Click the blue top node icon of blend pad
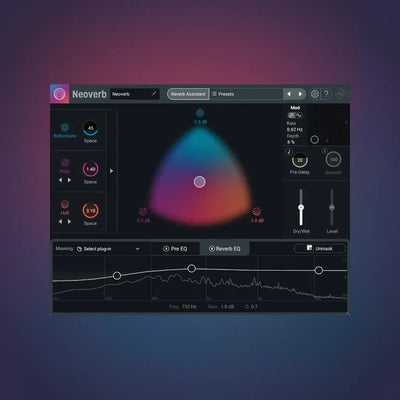The height and width of the screenshot is (400, 400). pos(200,113)
